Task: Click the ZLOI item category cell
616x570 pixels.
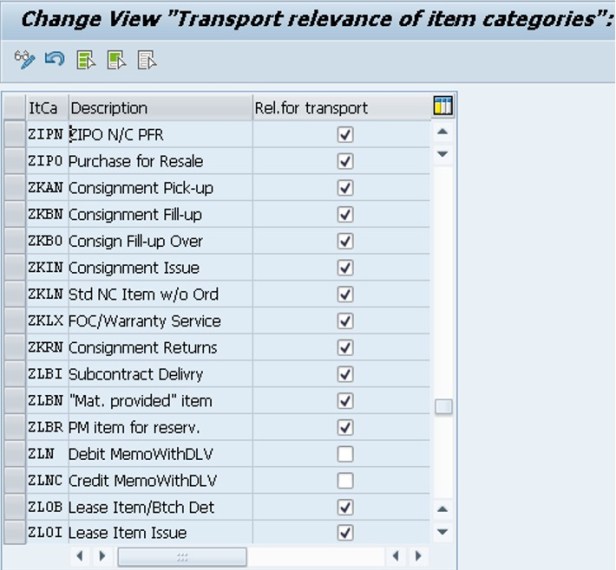Action: pos(45,534)
